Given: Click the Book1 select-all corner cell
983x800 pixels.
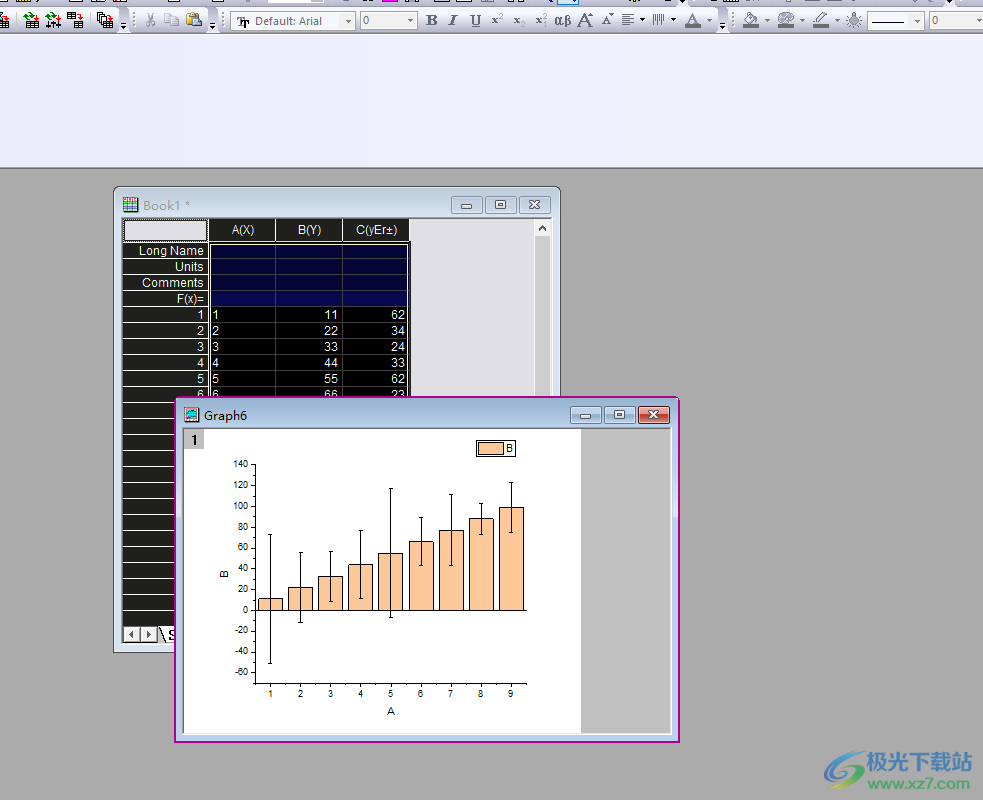Looking at the screenshot, I should point(166,230).
